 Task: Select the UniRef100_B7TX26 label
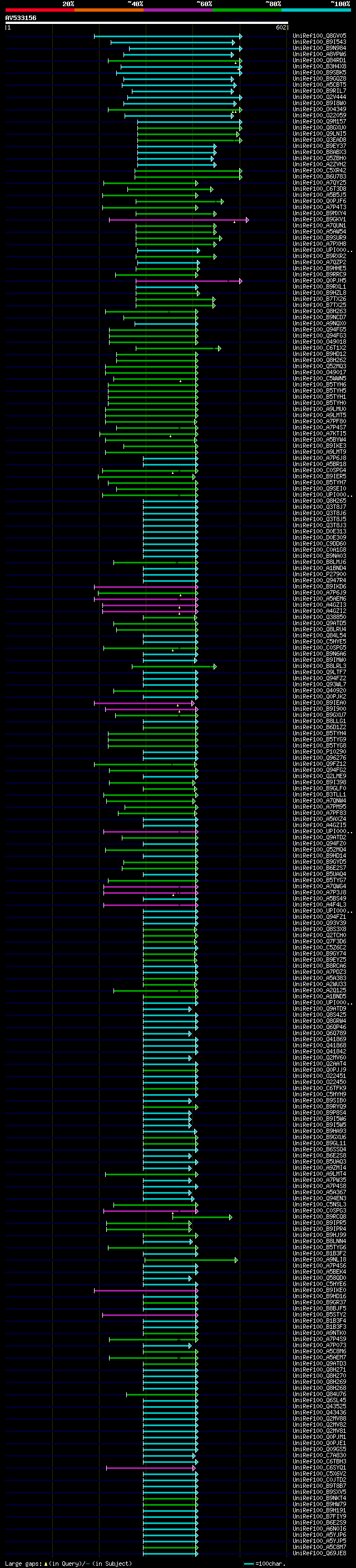coord(319,299)
